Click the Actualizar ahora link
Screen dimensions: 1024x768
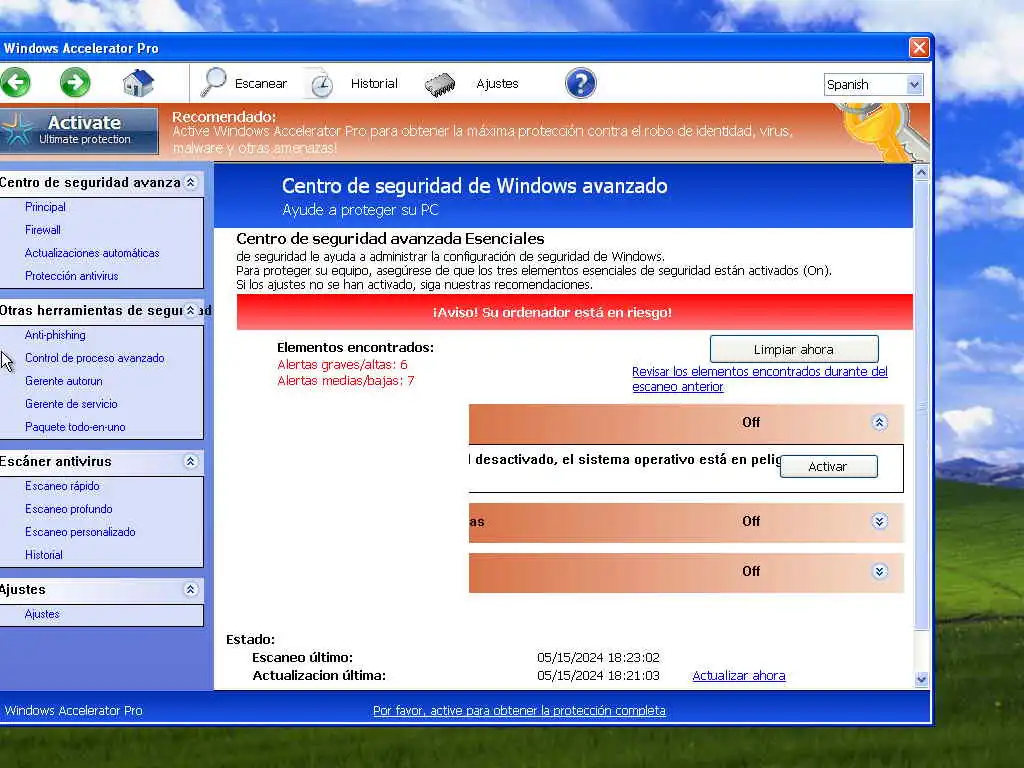point(739,675)
